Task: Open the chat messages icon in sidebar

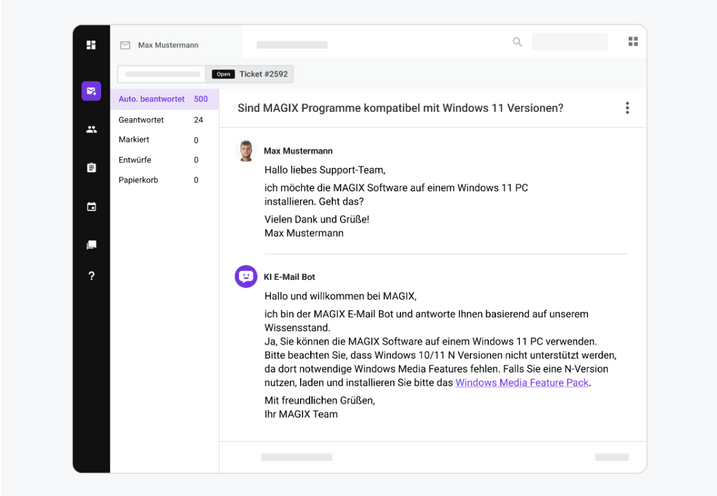Action: 91,245
